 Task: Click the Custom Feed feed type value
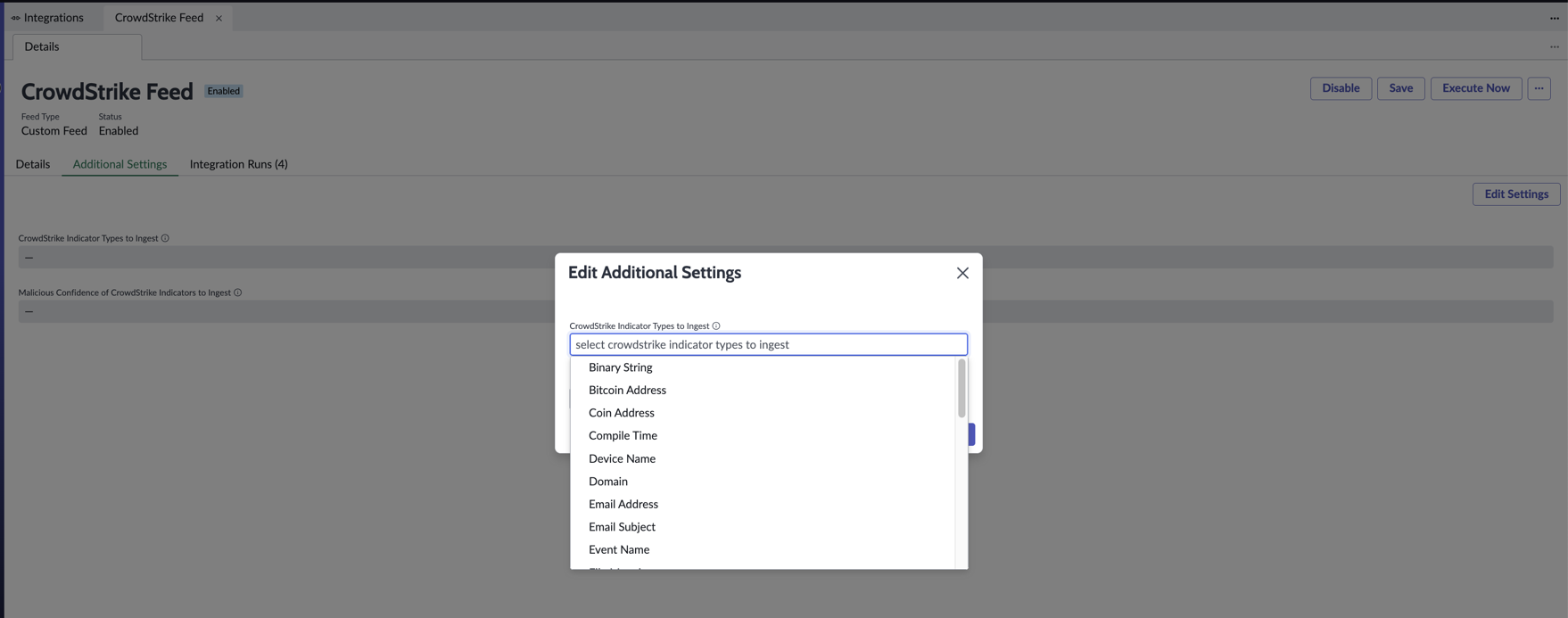[54, 131]
